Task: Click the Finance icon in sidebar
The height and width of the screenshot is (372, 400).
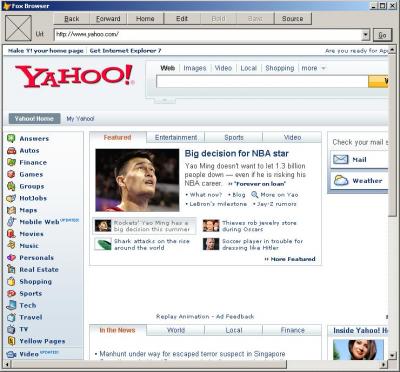Action: coord(11,162)
